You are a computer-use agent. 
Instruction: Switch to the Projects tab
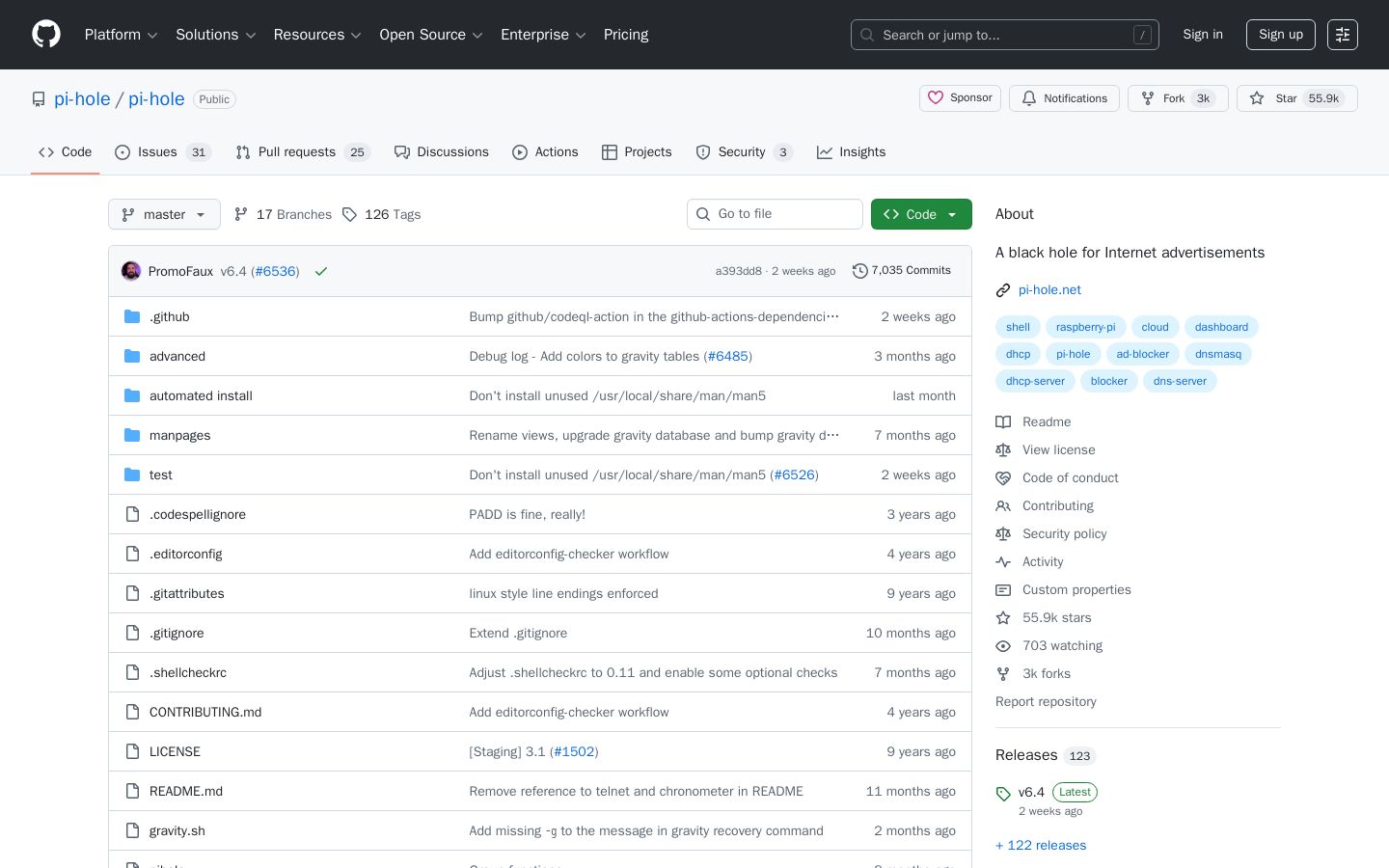637,152
